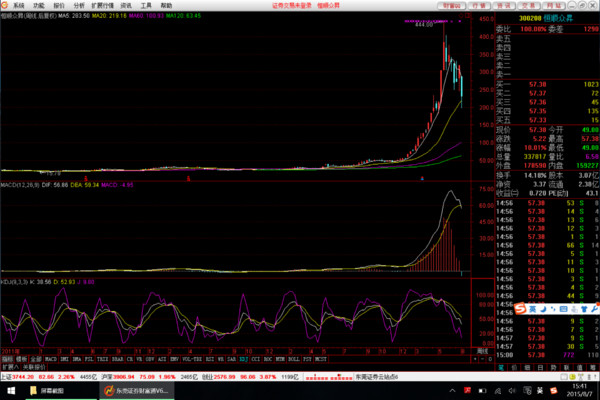Image resolution: width=600 pixels, height=400 pixels.
Task: Switch to the TRIX indicator
Action: [x=102, y=359]
